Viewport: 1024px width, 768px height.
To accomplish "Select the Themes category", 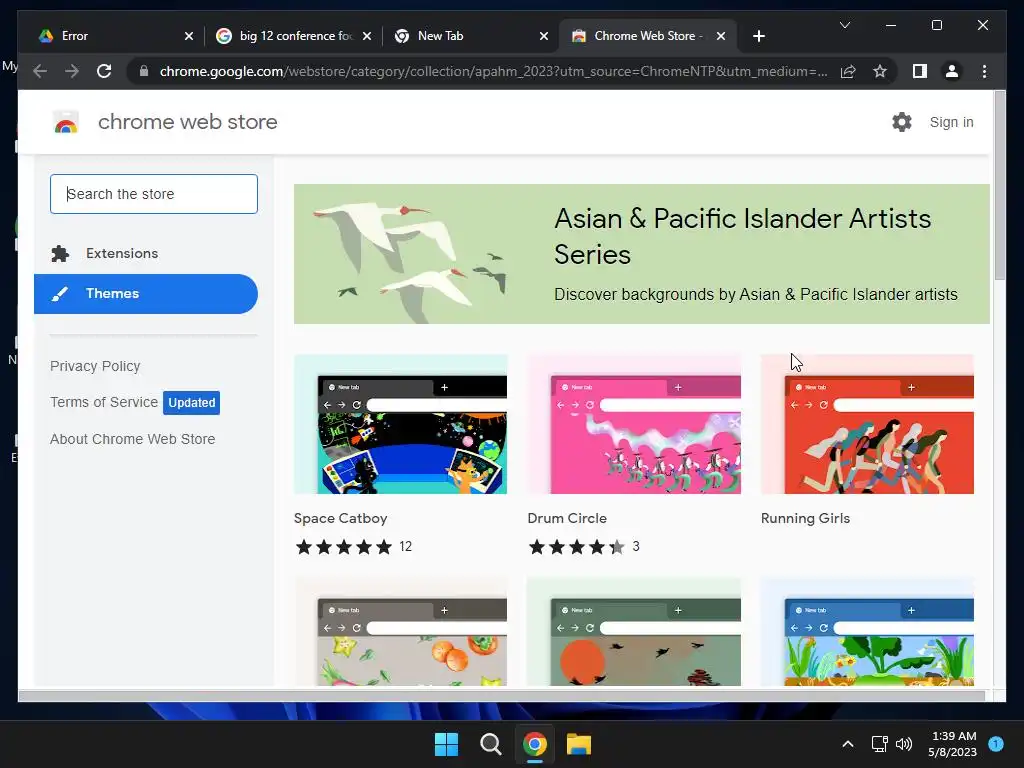I will [146, 294].
